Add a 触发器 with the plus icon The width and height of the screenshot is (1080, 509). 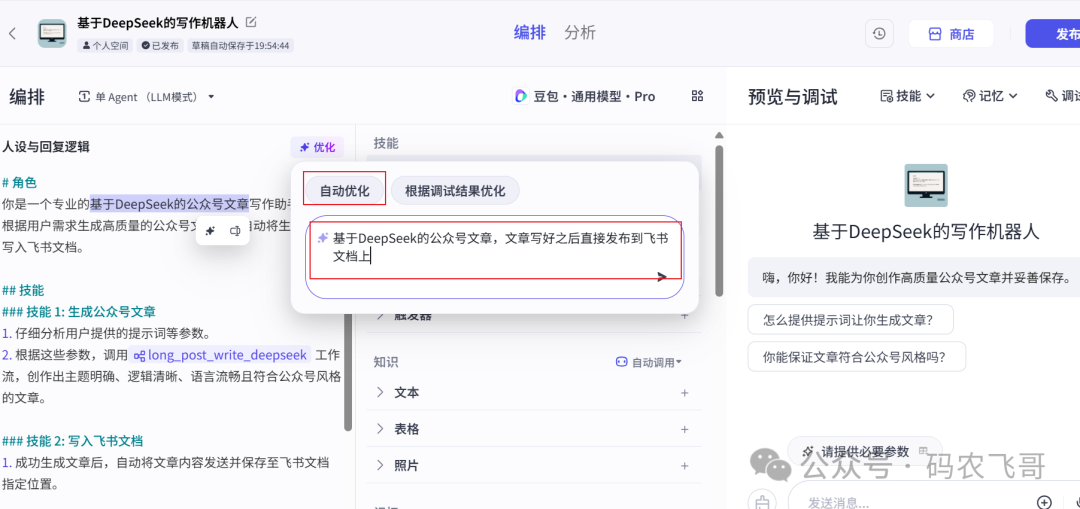click(685, 315)
